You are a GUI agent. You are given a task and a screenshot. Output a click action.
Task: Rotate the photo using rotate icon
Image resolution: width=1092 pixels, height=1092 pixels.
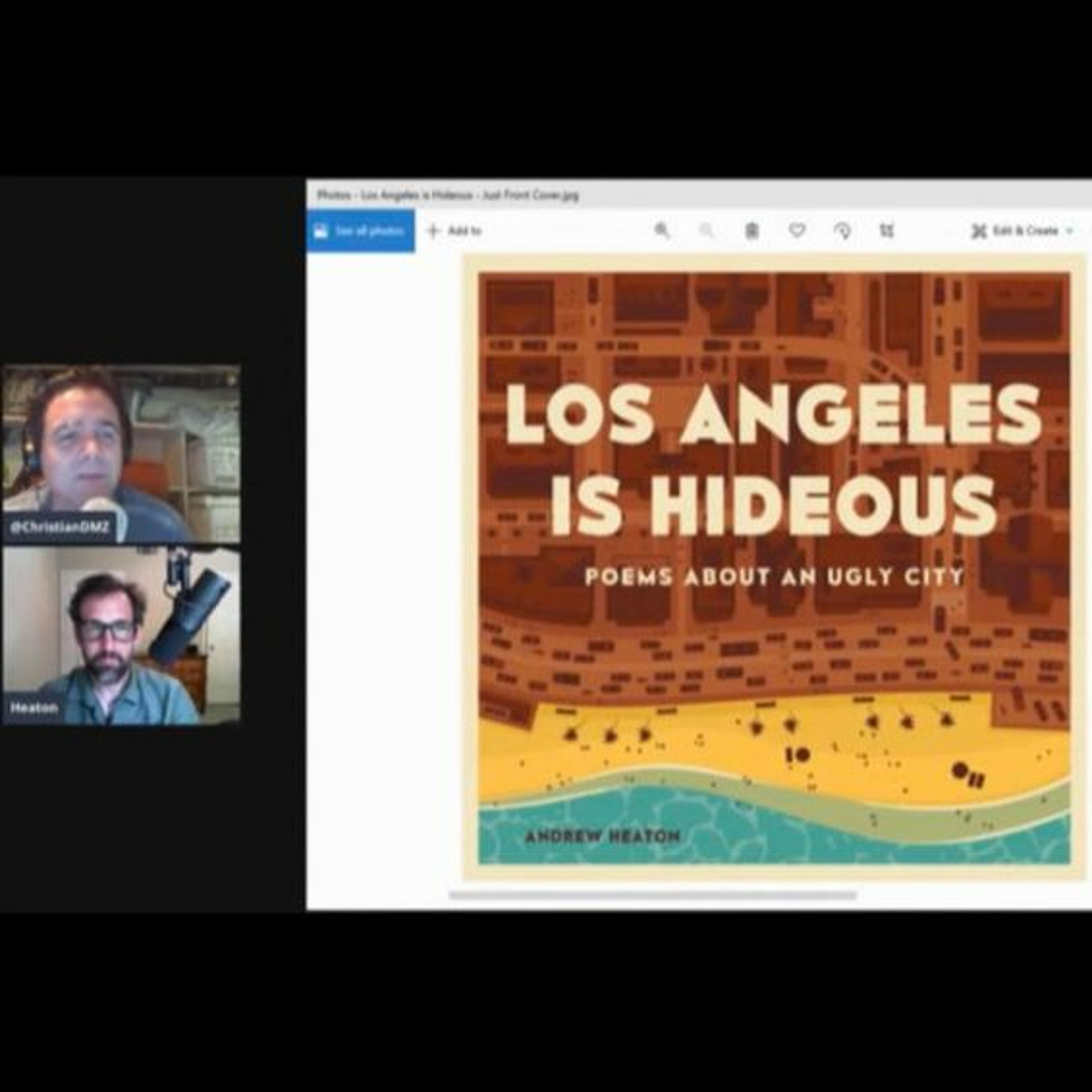pyautogui.click(x=842, y=231)
